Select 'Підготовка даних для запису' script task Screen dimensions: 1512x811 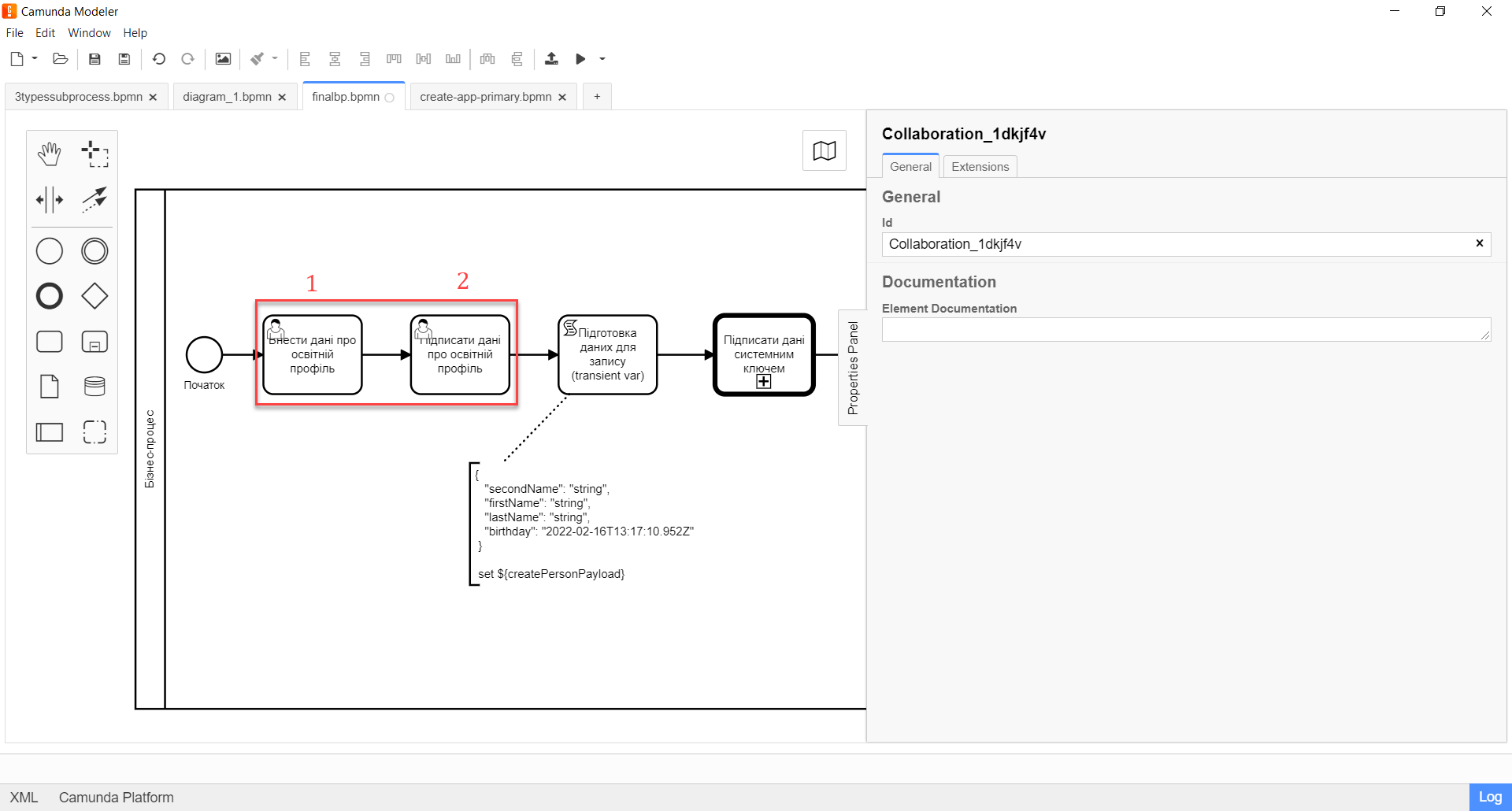pos(608,355)
